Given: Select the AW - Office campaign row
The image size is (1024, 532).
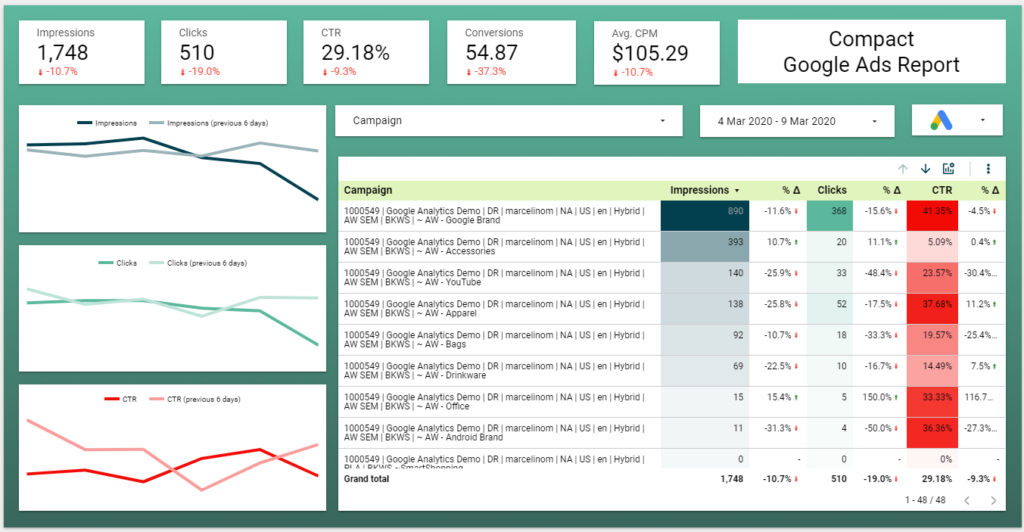Looking at the screenshot, I should pyautogui.click(x=671, y=401).
